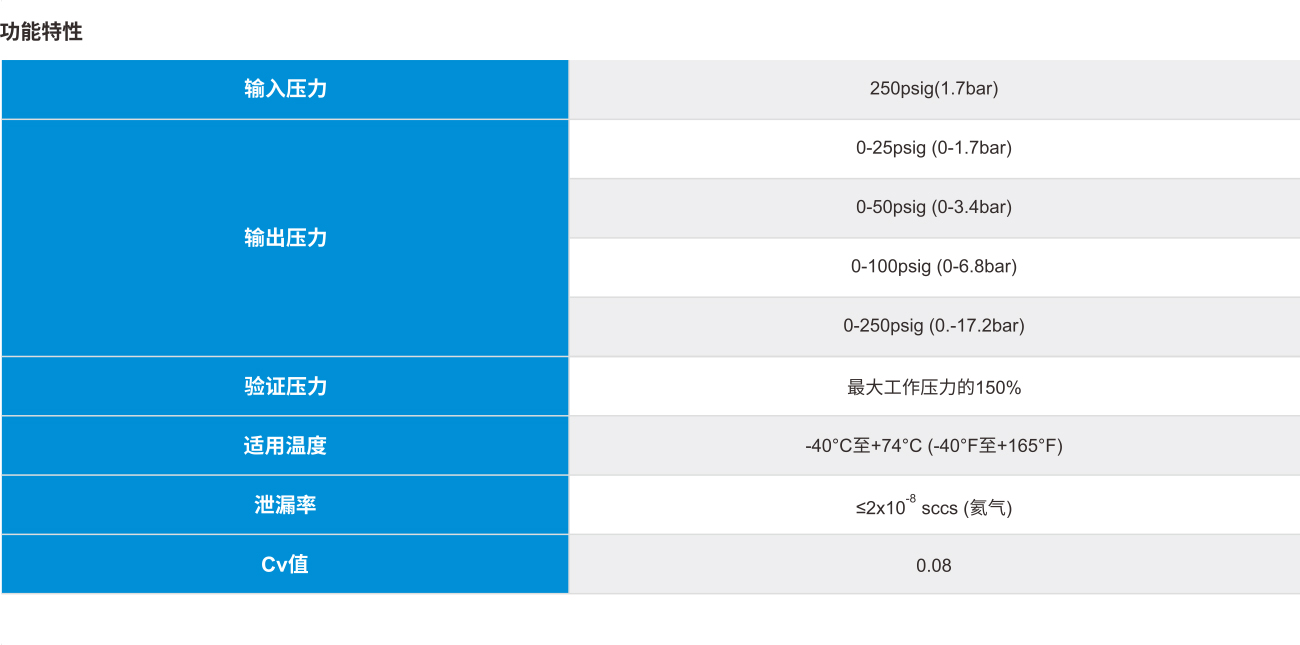
Task: Click the 0-50psig (0-3.4bar) row
Action: coord(934,208)
